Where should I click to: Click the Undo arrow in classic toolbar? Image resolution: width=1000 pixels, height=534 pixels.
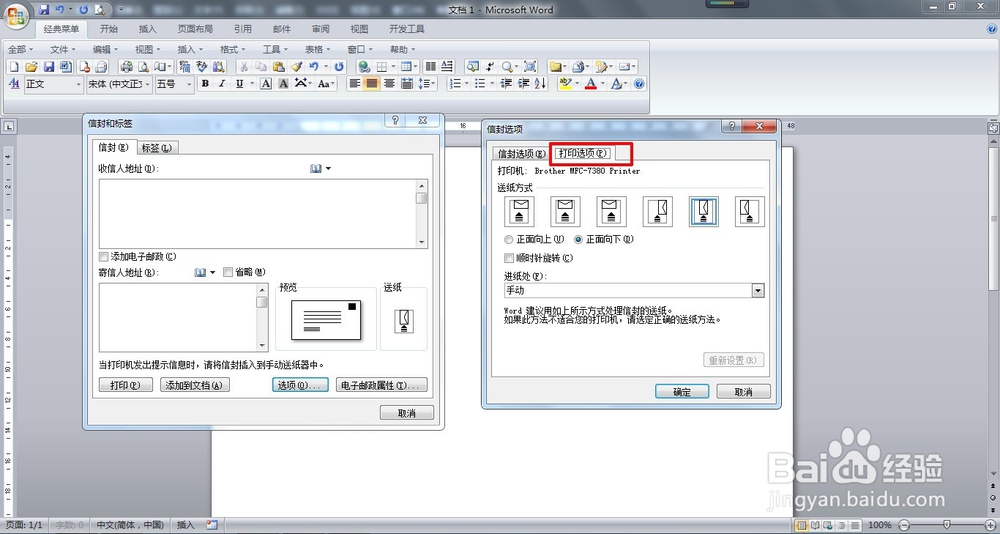[x=314, y=66]
